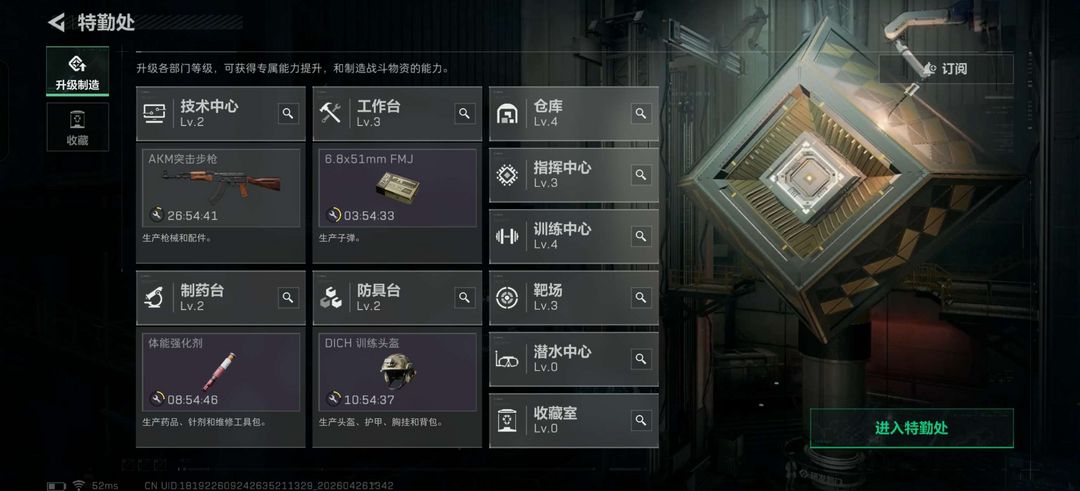Select the AKM突击步枪 production item
This screenshot has height=491, width=1080.
point(221,188)
